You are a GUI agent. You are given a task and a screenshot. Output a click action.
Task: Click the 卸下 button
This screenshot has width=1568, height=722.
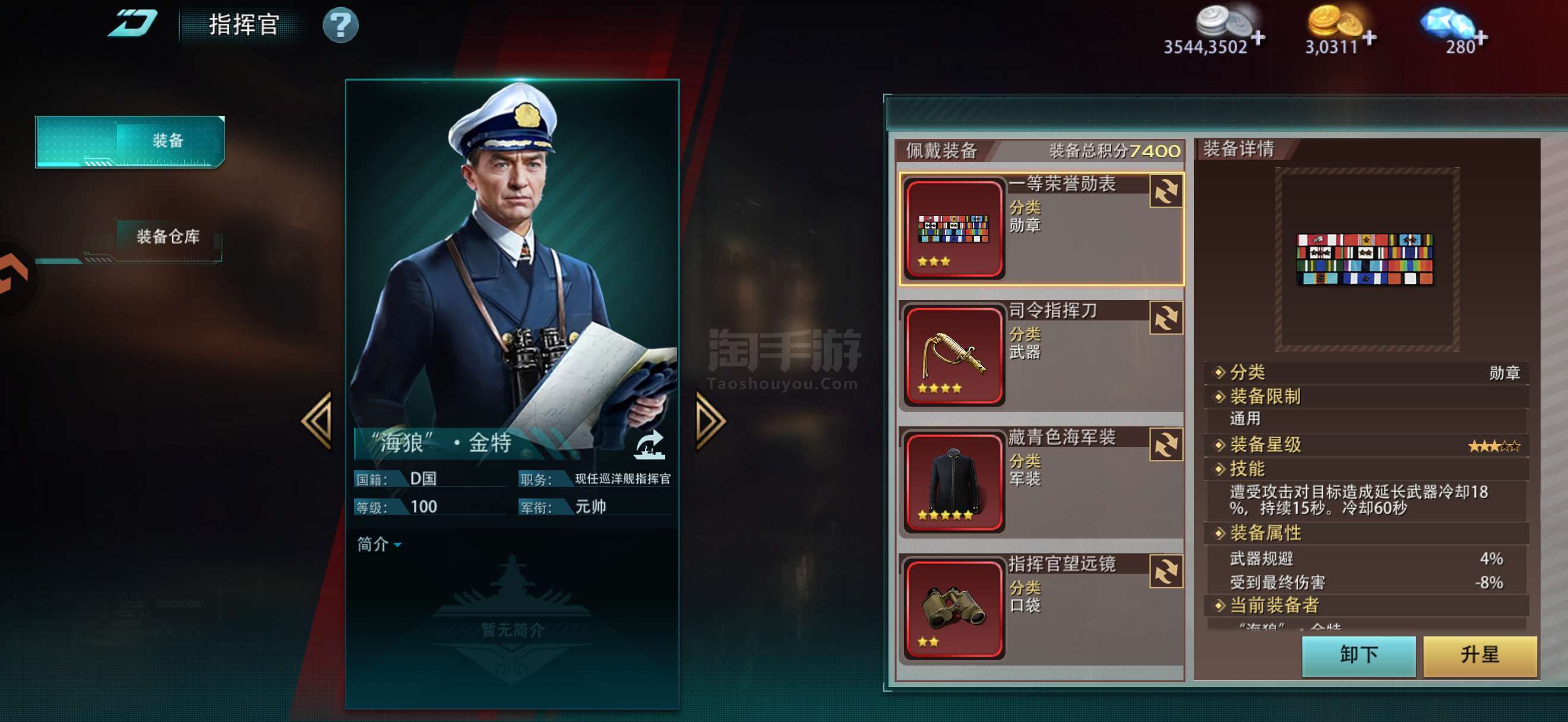coord(1358,655)
